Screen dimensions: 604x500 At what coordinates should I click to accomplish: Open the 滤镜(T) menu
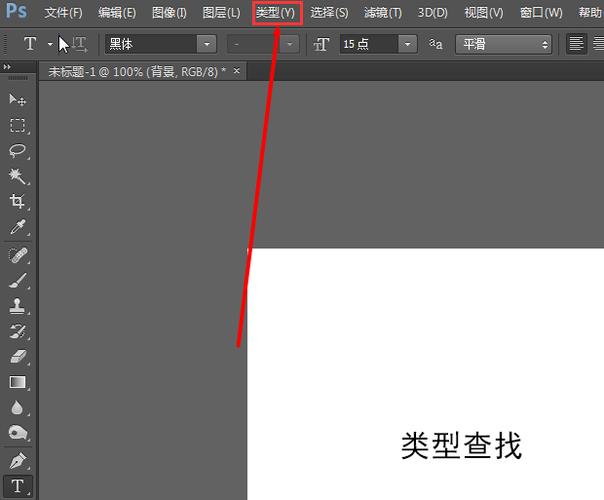point(383,13)
